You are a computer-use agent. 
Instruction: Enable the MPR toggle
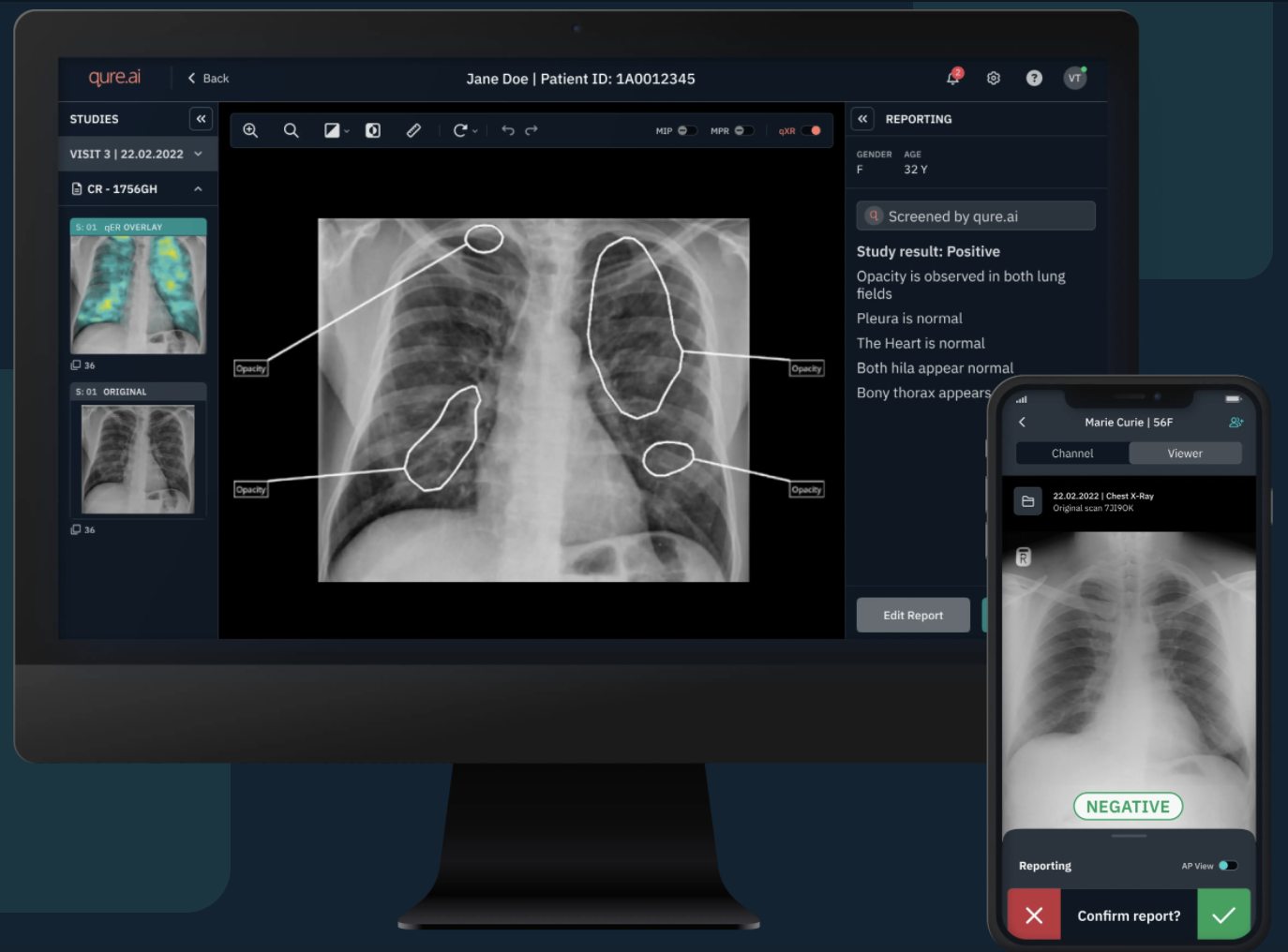tap(743, 130)
